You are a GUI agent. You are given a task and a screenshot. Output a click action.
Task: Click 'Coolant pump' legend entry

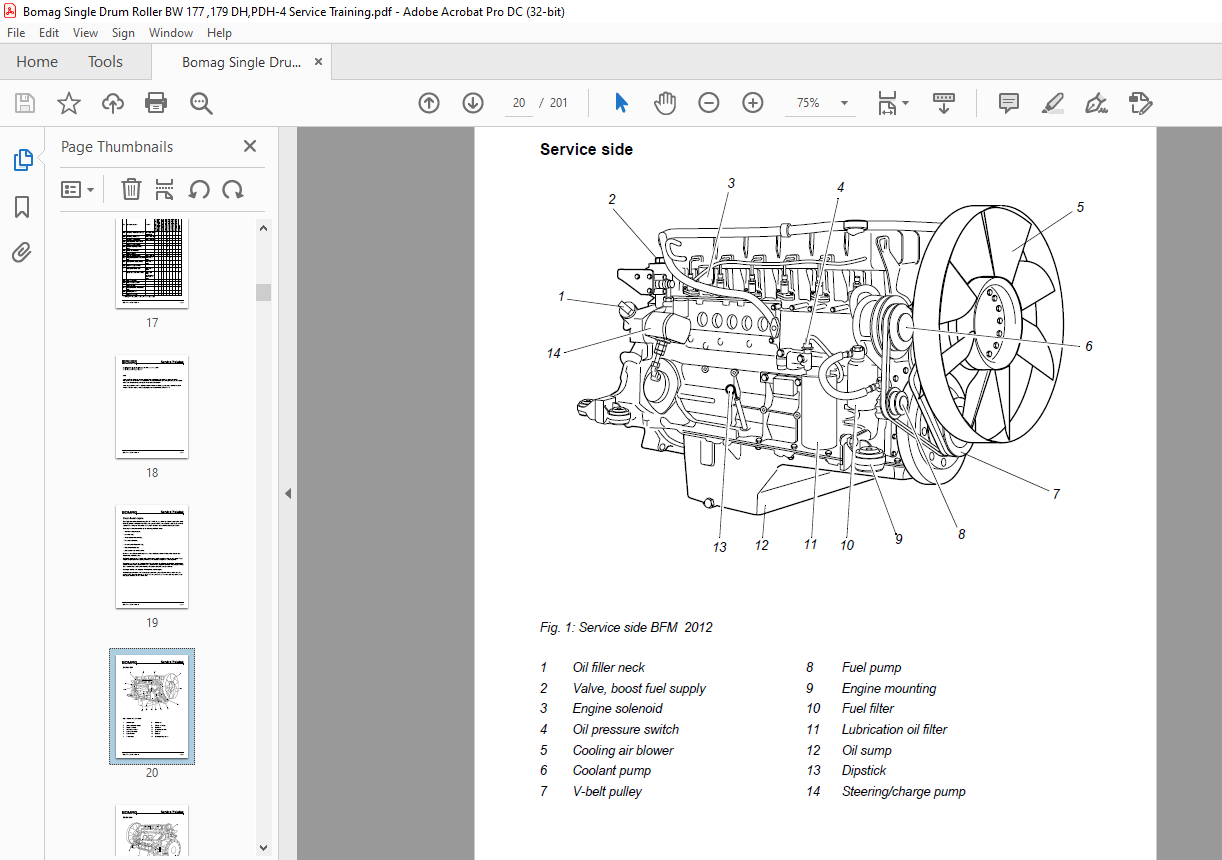click(612, 770)
